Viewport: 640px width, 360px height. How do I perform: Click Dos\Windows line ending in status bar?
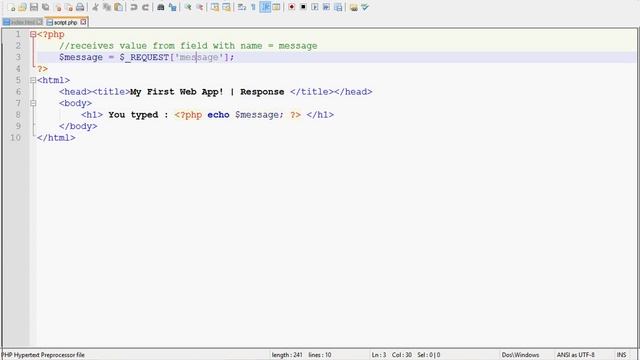click(520, 355)
